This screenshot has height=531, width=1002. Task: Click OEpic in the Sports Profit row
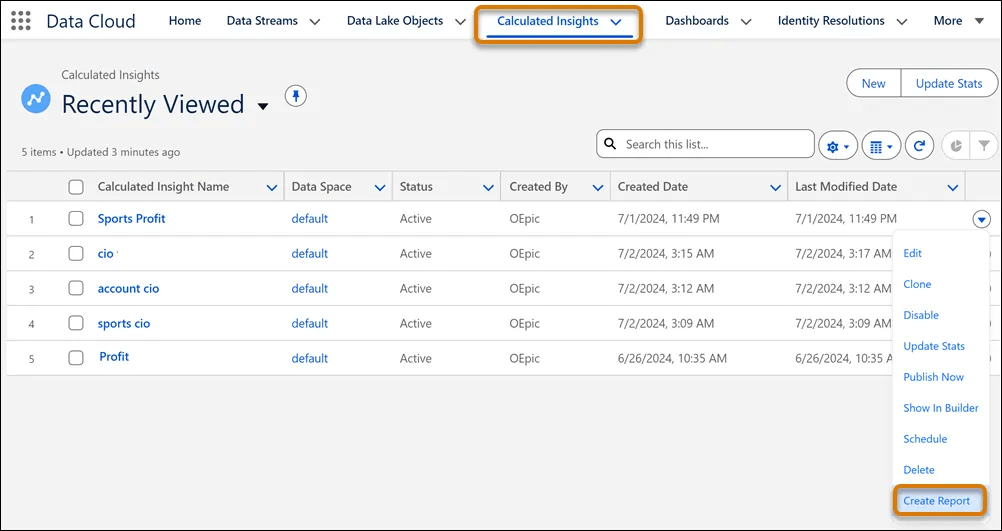click(524, 219)
